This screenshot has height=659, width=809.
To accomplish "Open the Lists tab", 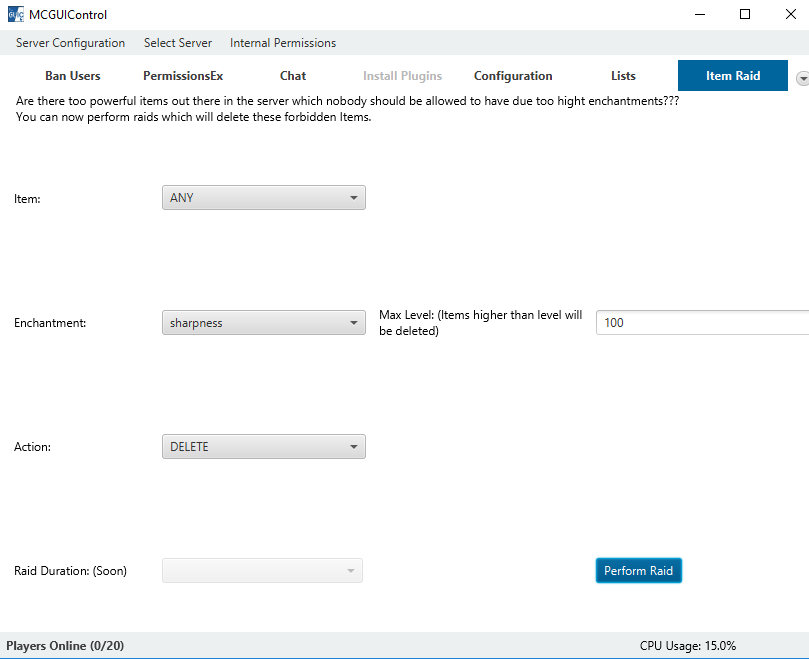I will point(623,76).
